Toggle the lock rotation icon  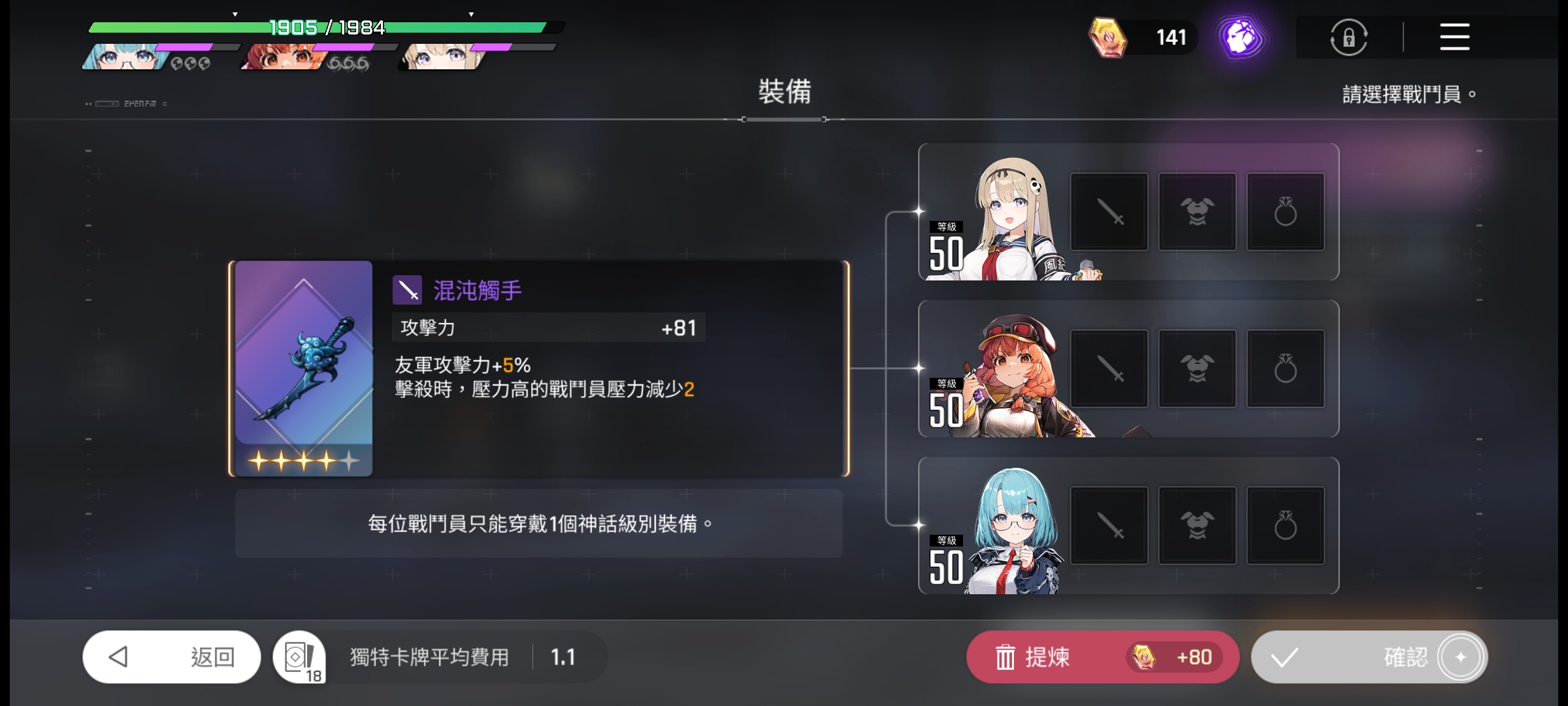coord(1349,37)
